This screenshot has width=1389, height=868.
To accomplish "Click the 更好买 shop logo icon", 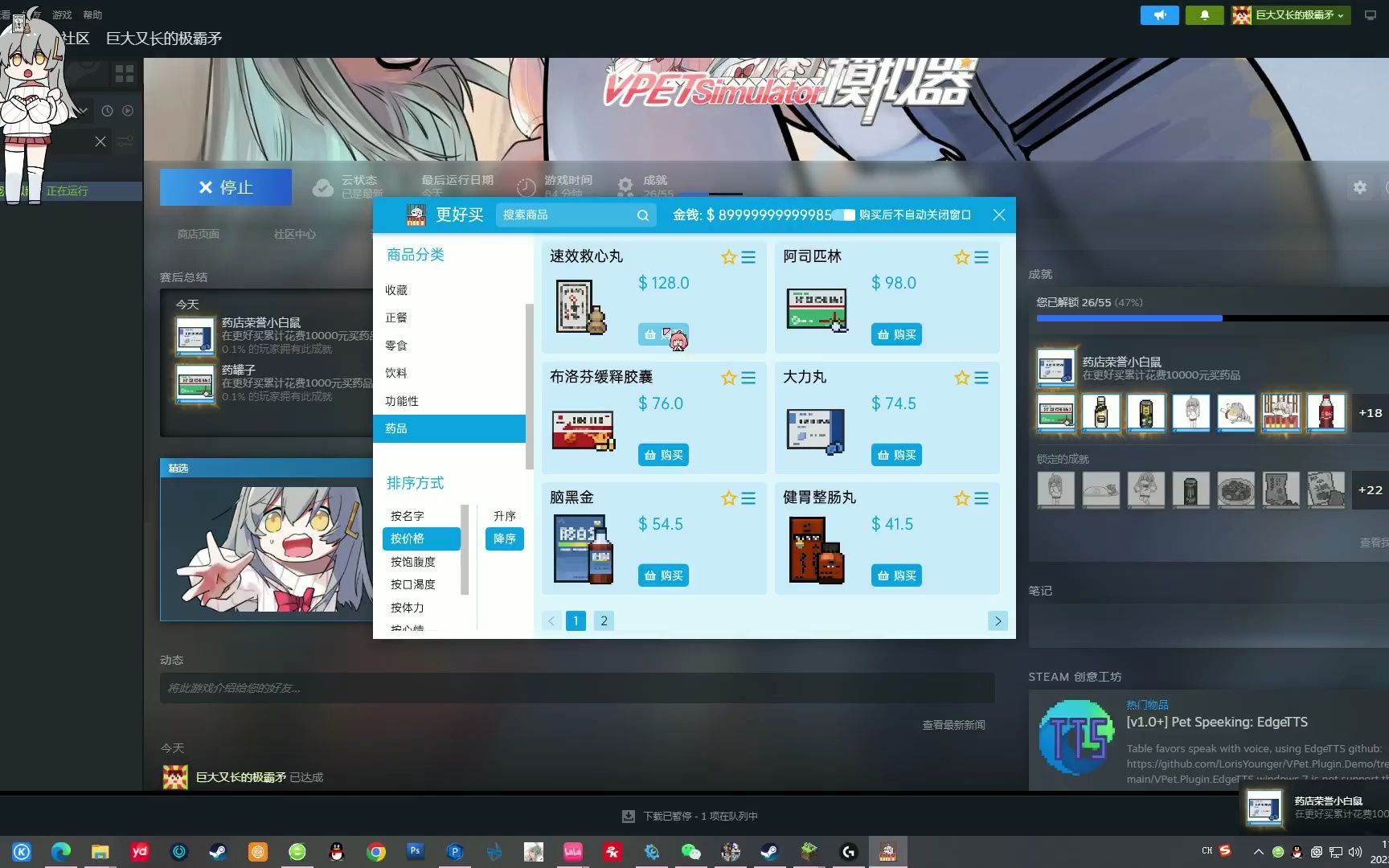I will tap(416, 215).
